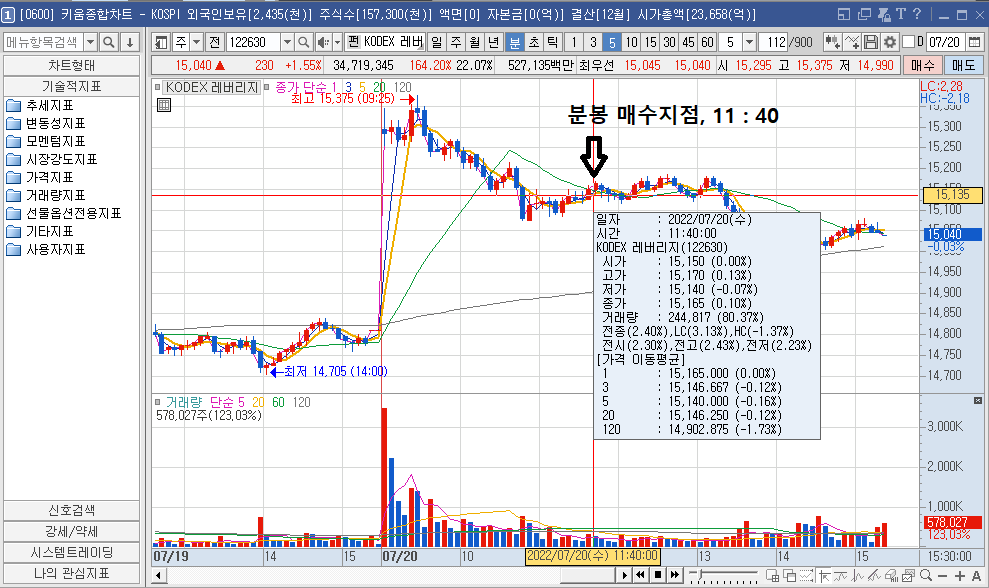This screenshot has width=989, height=588.
Task: Toggle the KODEX 레버리지 legend square
Action: (158, 87)
